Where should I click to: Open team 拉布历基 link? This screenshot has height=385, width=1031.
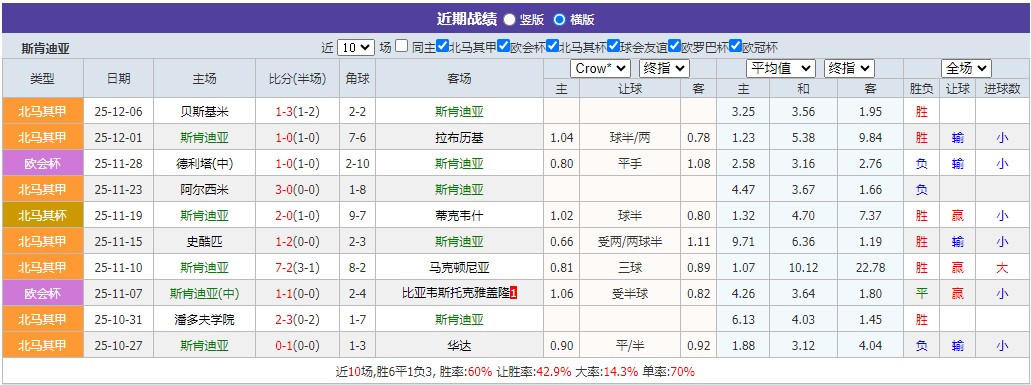pos(459,138)
